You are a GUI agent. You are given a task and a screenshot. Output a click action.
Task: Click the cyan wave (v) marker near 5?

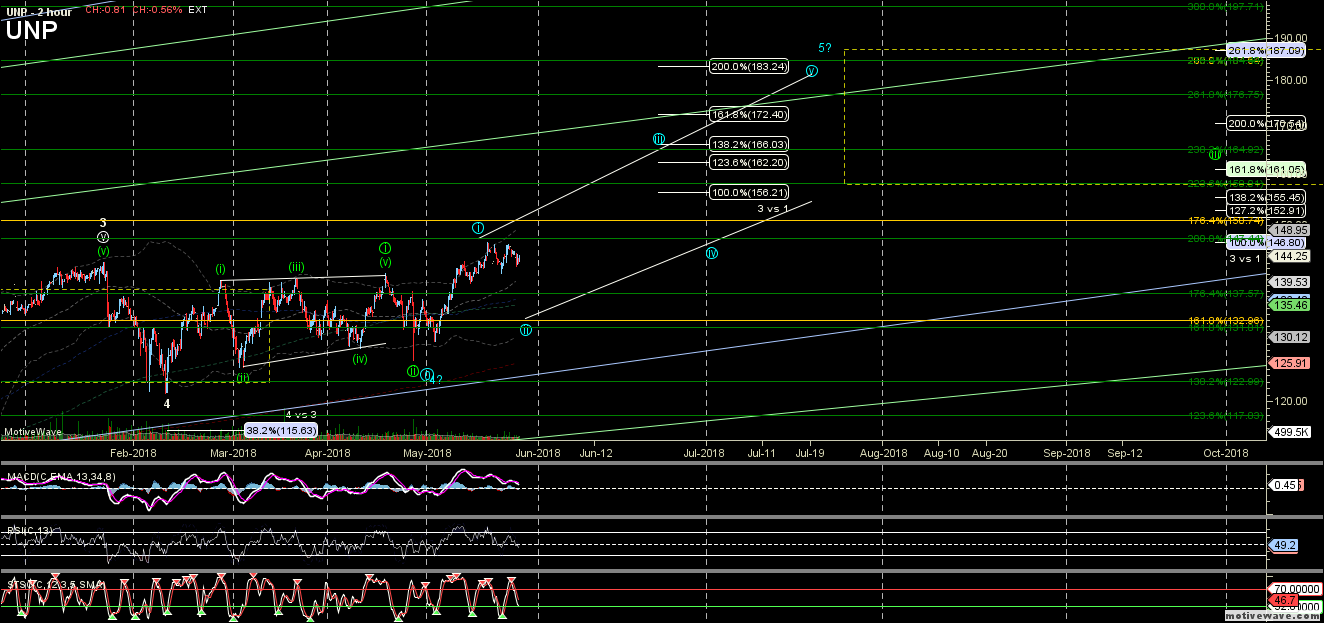tap(811, 71)
